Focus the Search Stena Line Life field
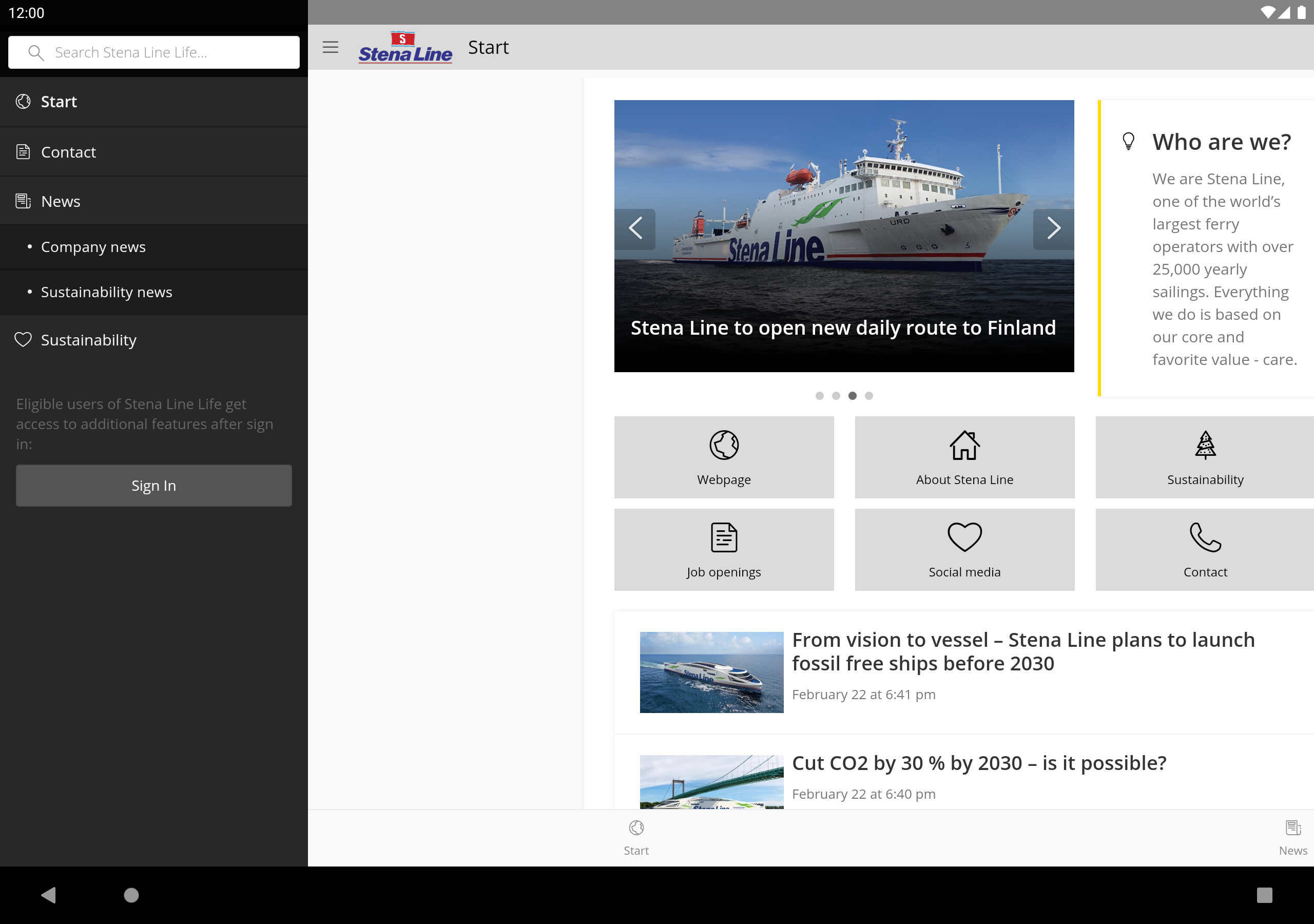This screenshot has width=1314, height=924. 154,53
